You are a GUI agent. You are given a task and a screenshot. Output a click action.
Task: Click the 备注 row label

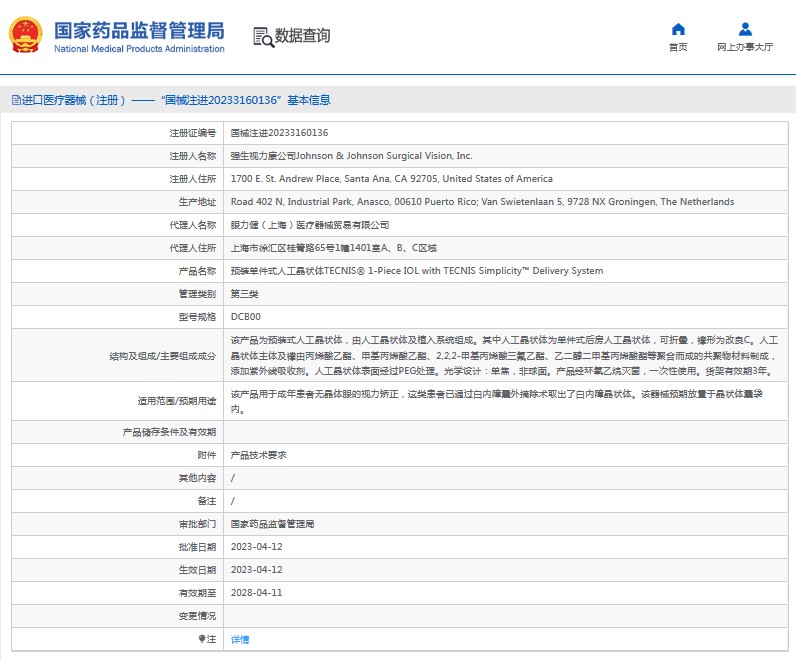pos(207,501)
